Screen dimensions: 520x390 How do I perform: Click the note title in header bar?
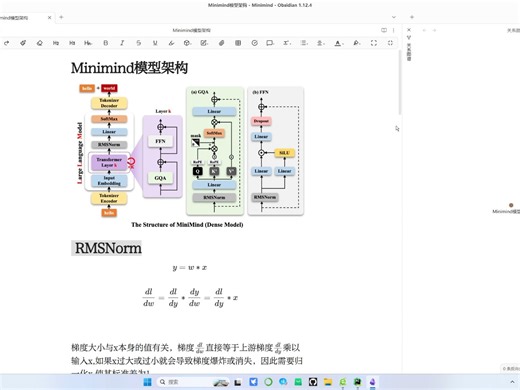coord(191,30)
